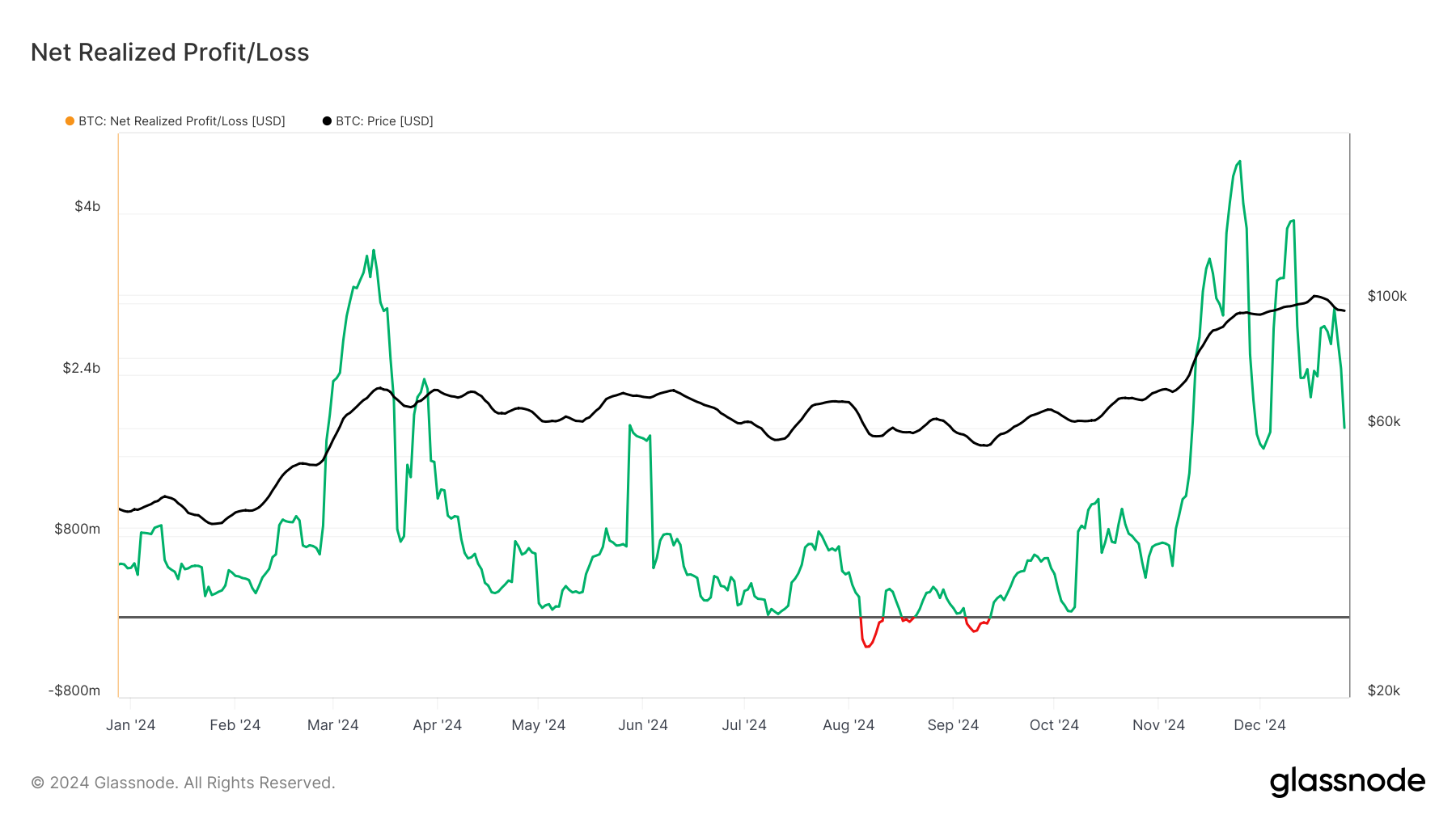Select the Jan '24 x-axis label

(x=130, y=725)
